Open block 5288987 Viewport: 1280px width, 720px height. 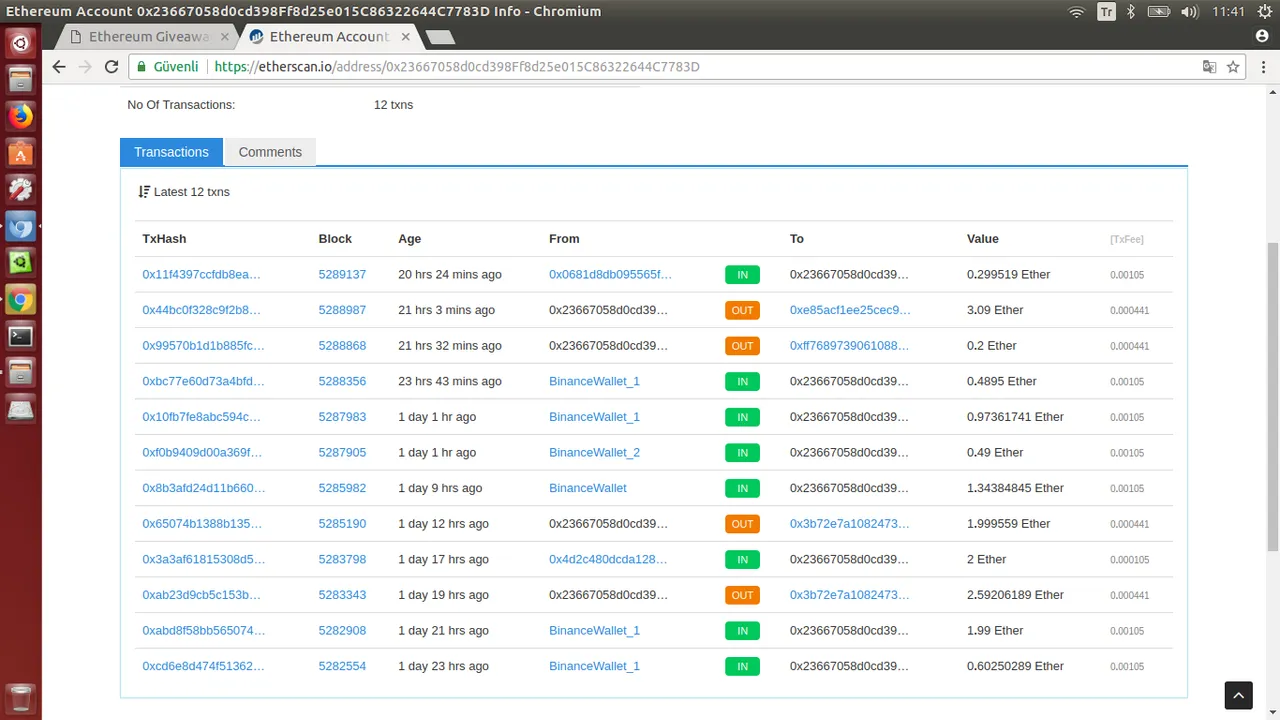point(342,310)
